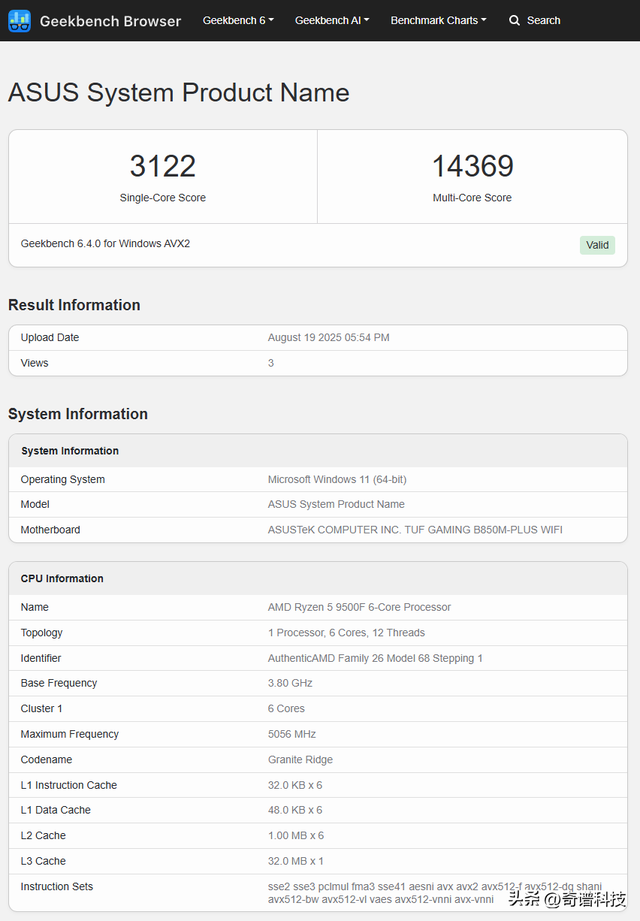
Task: Click the Topology row label
Action: [42, 633]
